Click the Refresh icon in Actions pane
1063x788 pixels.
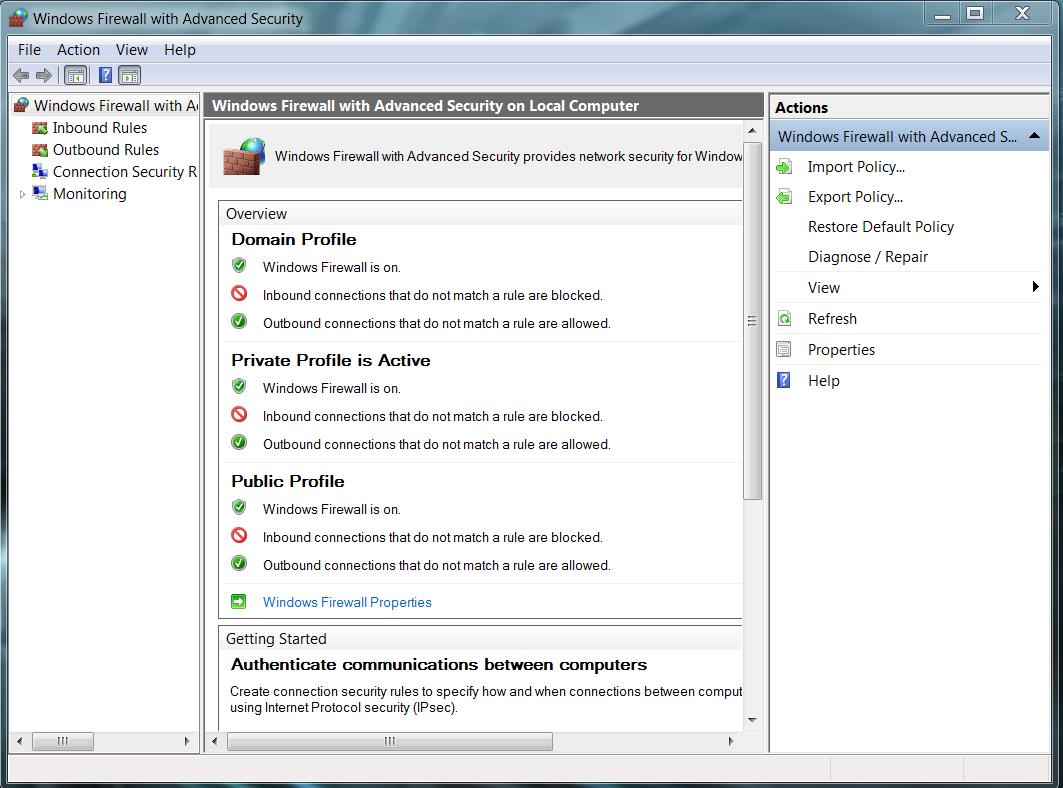tap(784, 319)
